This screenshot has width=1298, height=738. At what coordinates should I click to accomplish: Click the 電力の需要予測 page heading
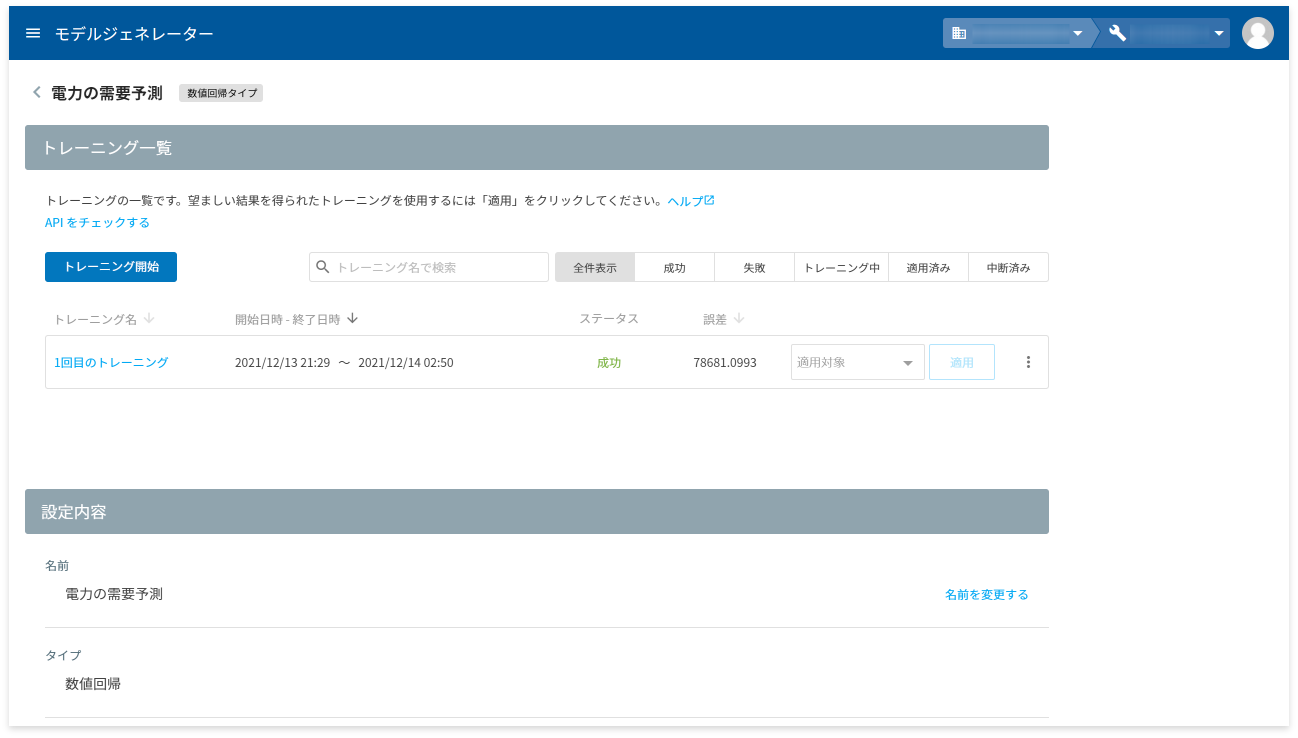(107, 93)
